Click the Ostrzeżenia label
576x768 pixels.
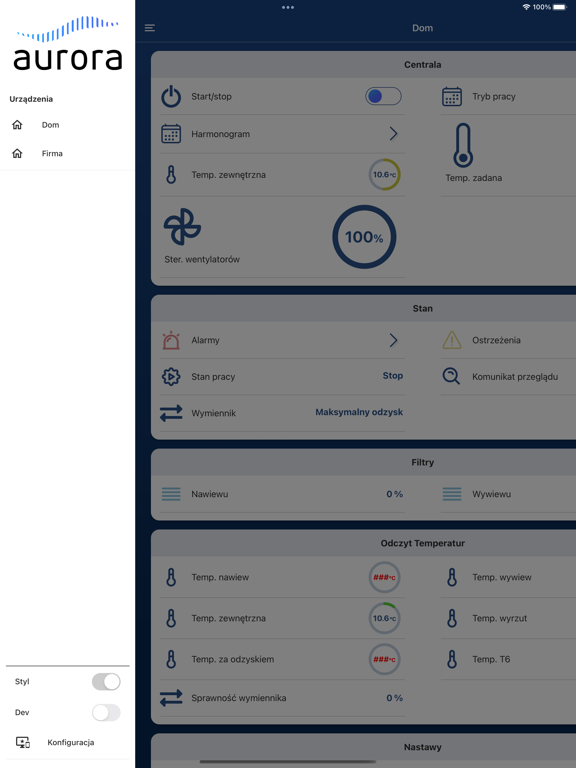496,340
